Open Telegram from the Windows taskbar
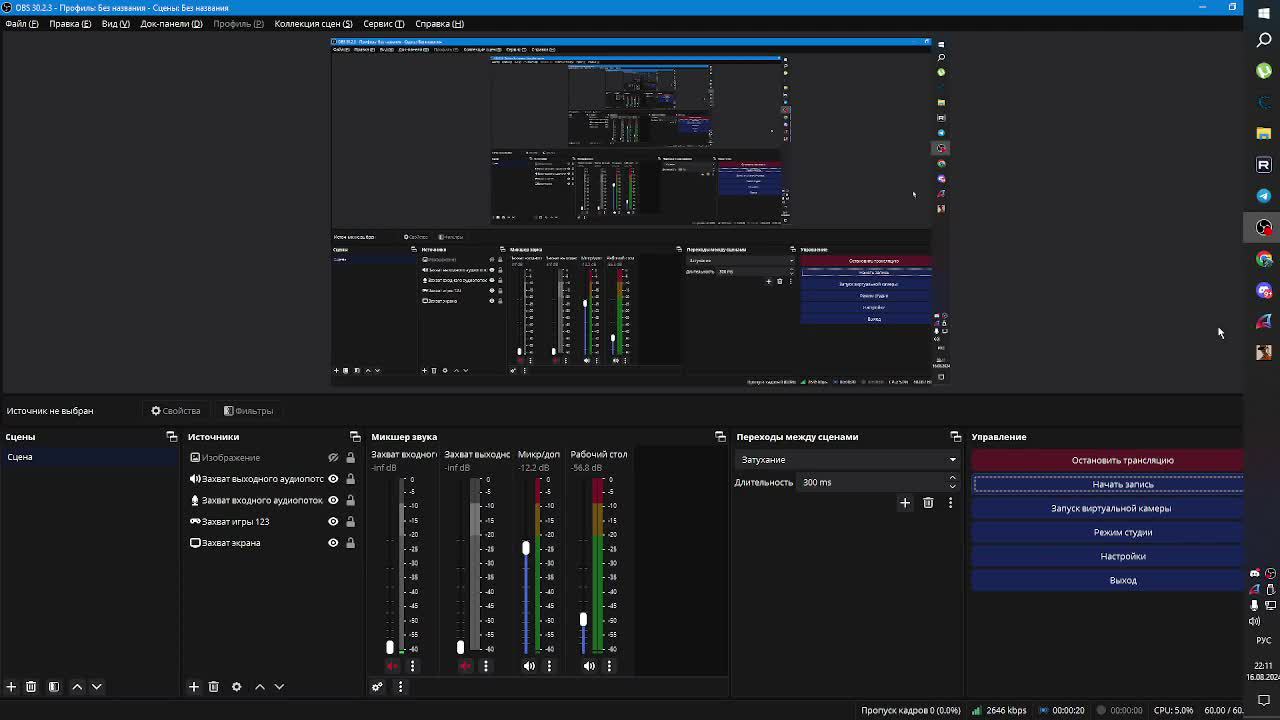1280x720 pixels. [1264, 196]
